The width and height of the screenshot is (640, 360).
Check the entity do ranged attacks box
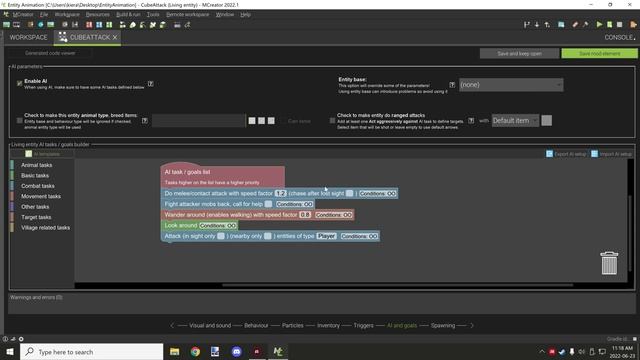click(332, 120)
